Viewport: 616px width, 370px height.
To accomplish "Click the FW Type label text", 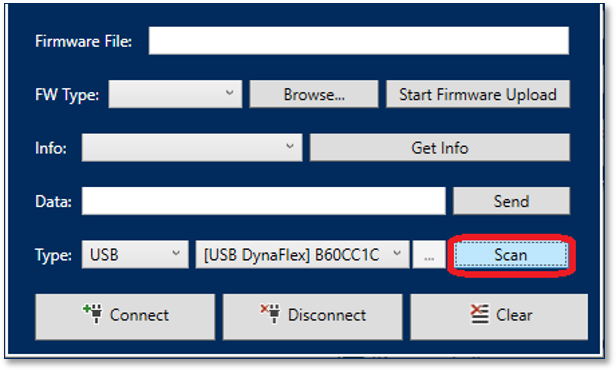I will point(67,95).
